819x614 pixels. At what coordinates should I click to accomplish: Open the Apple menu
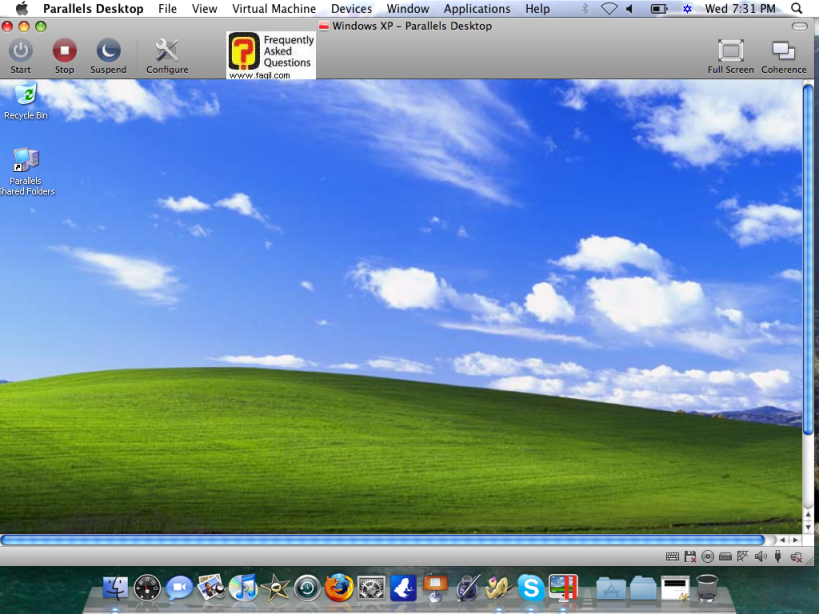pos(22,8)
